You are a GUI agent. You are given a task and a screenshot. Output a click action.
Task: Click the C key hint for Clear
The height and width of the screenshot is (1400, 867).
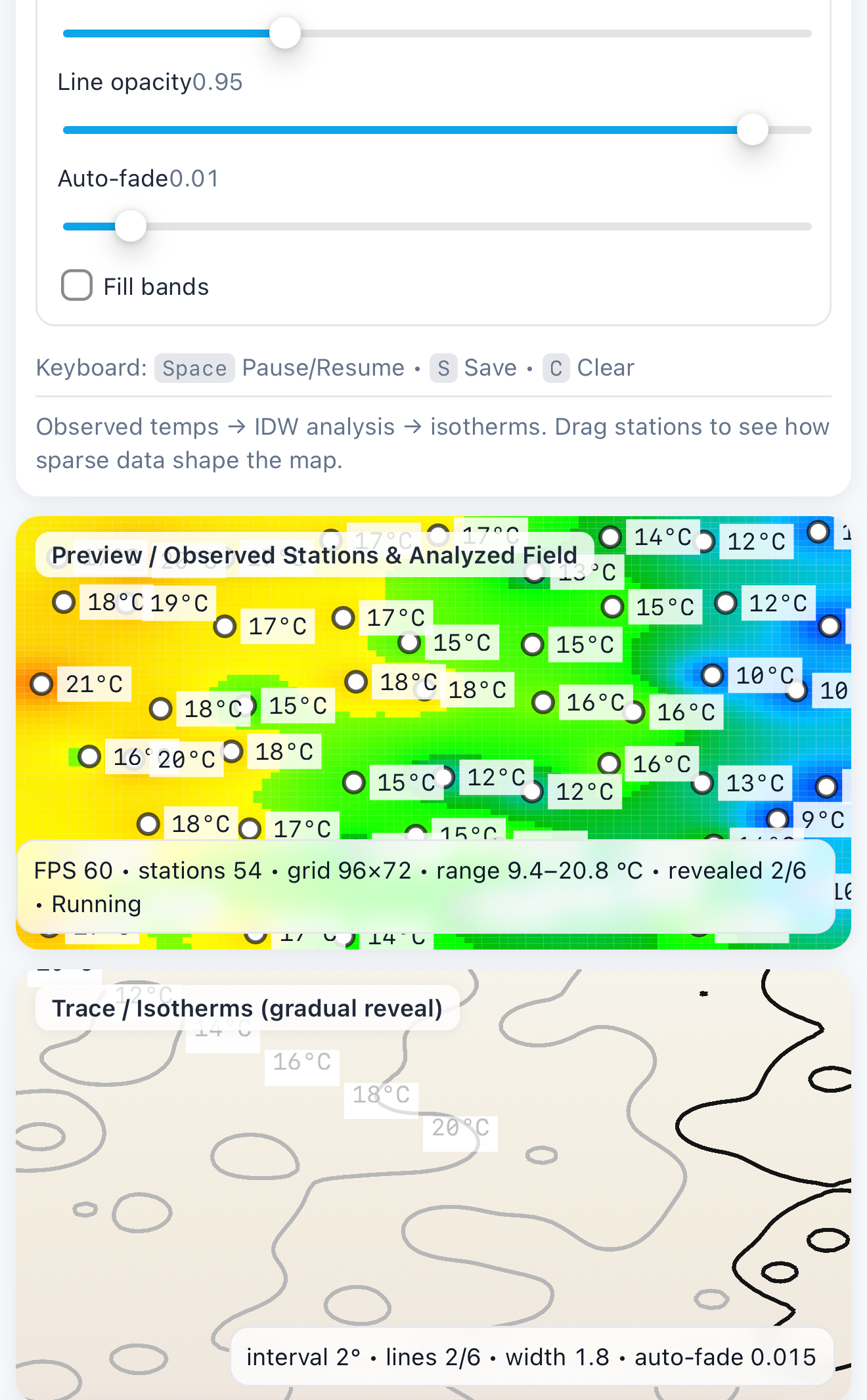coord(556,368)
